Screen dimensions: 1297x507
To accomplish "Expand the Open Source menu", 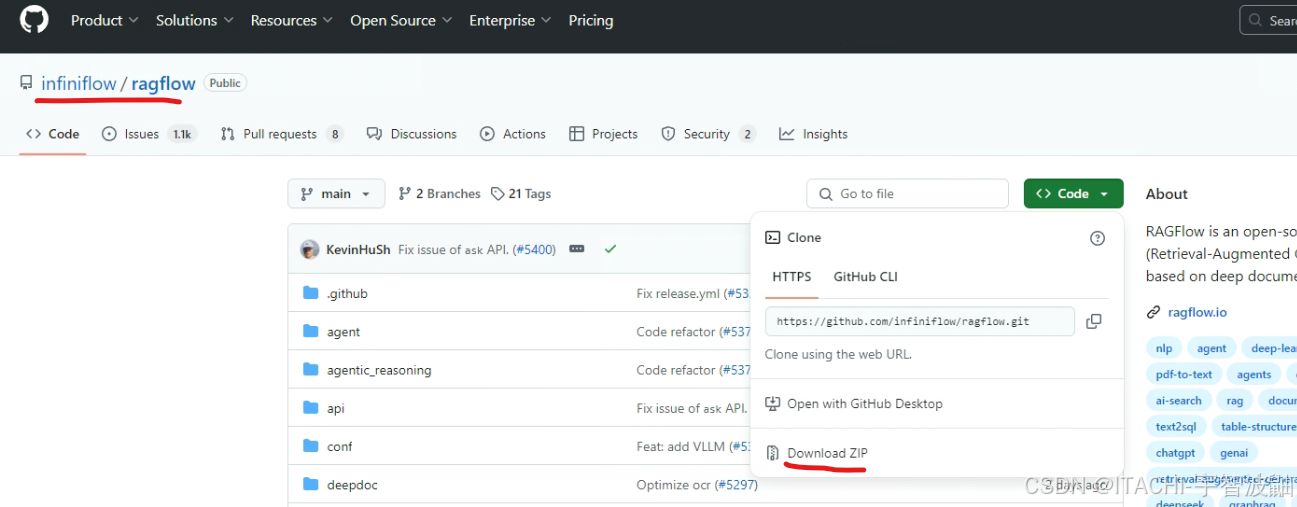I will [x=401, y=20].
